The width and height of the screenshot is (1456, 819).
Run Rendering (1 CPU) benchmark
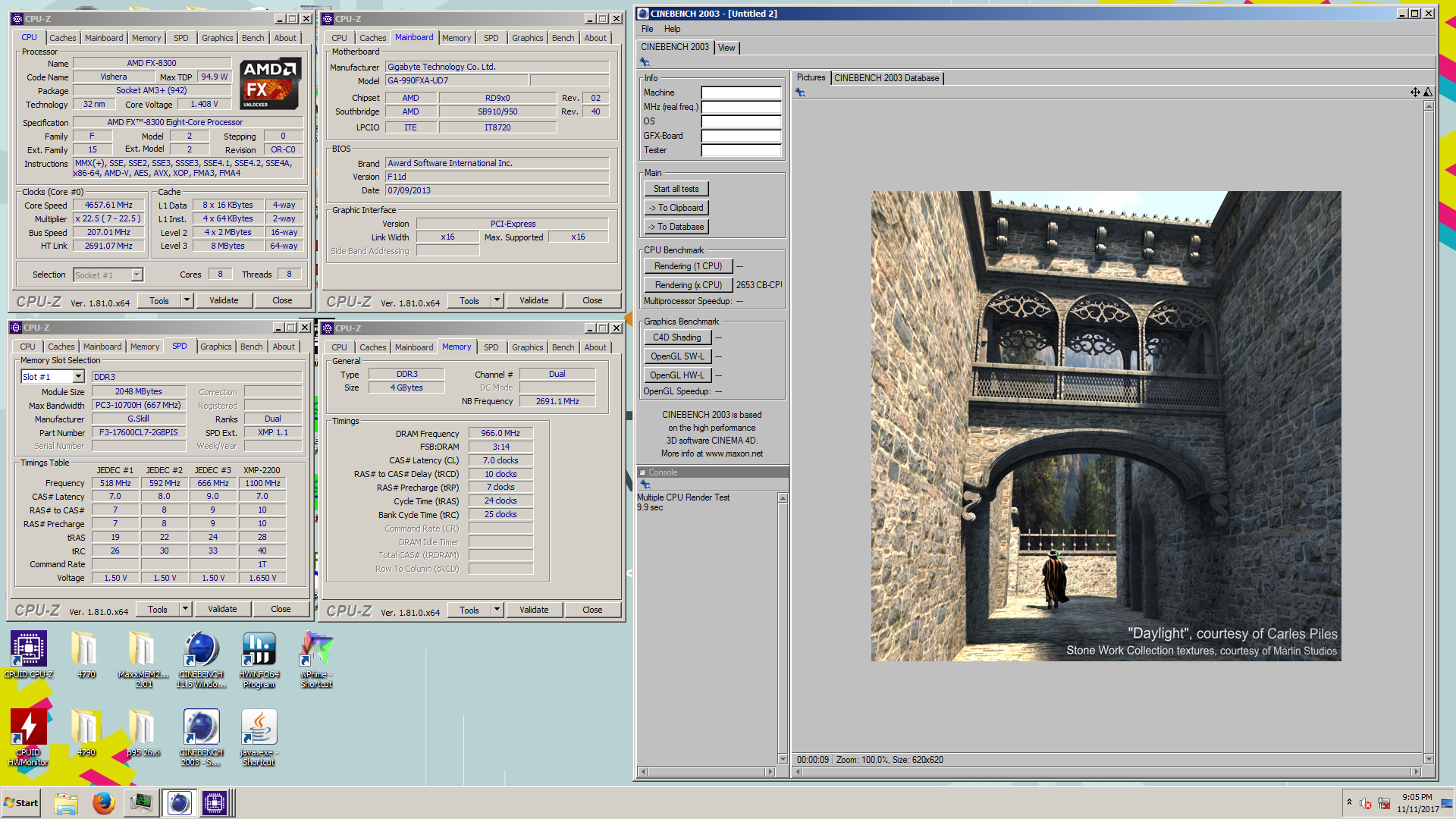click(689, 266)
